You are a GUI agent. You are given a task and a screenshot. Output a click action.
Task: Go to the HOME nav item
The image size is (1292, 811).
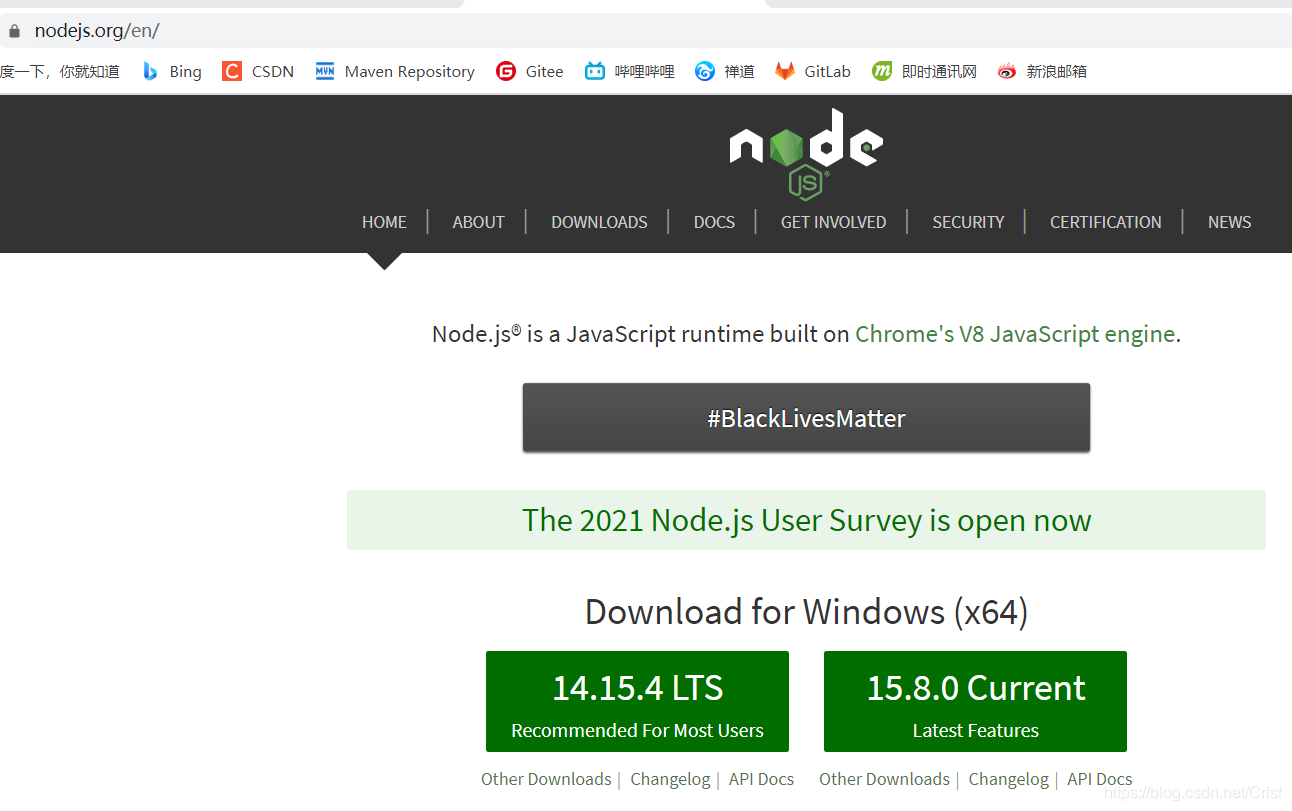pos(384,222)
